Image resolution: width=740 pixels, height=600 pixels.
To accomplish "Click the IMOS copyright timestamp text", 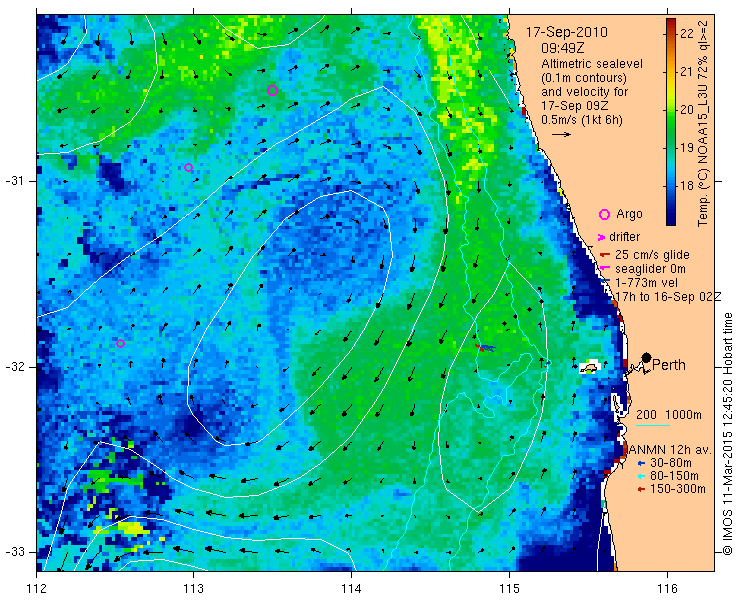I will (727, 434).
